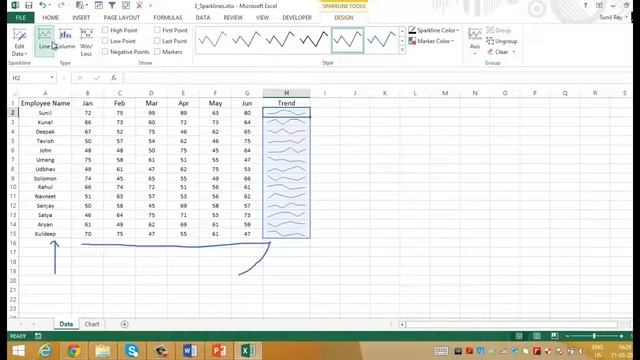Viewport: 640px width, 360px height.
Task: Enable the Low Point checkbox
Action: pyautogui.click(x=105, y=41)
